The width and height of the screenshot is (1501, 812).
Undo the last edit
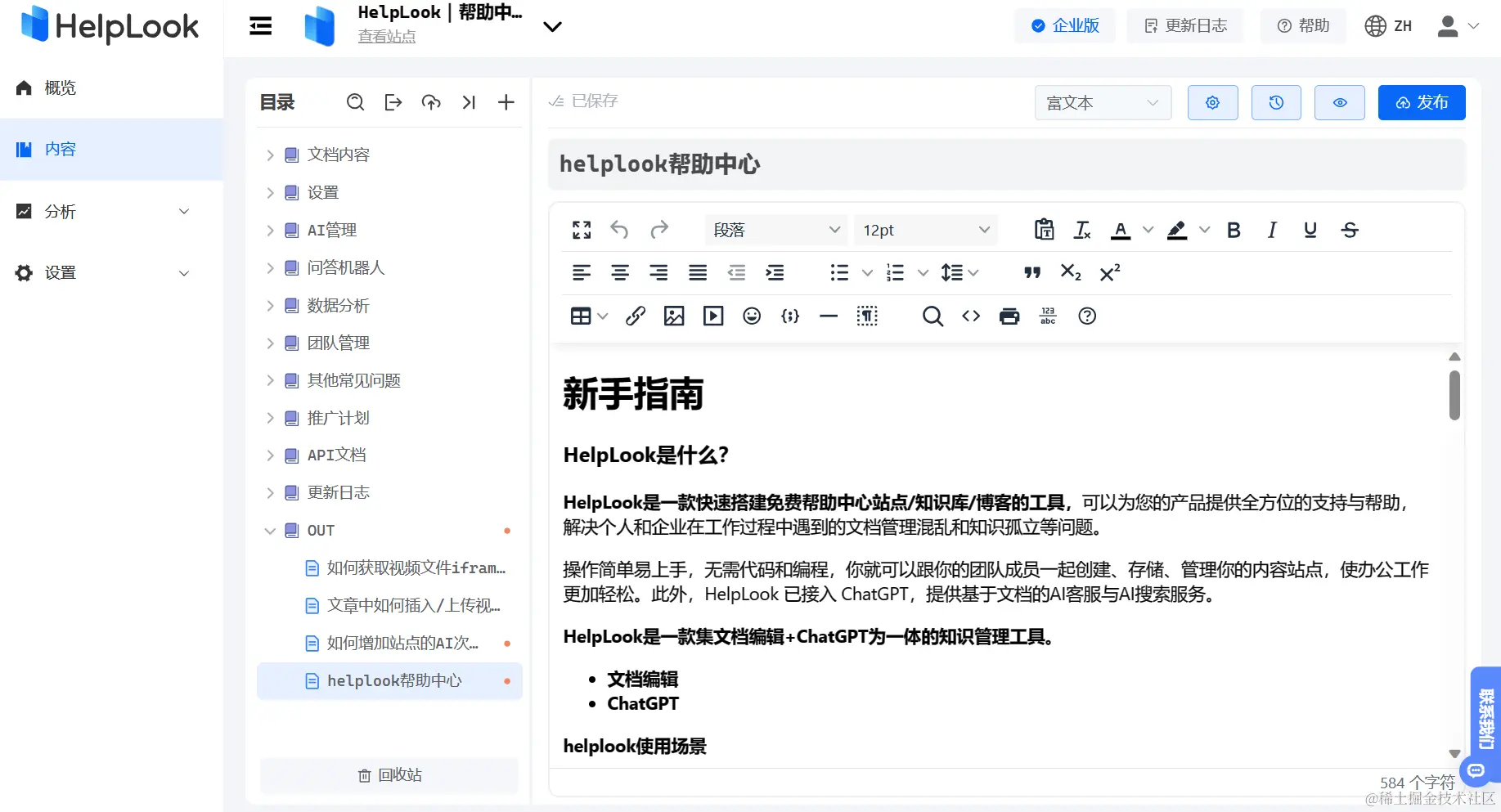619,231
